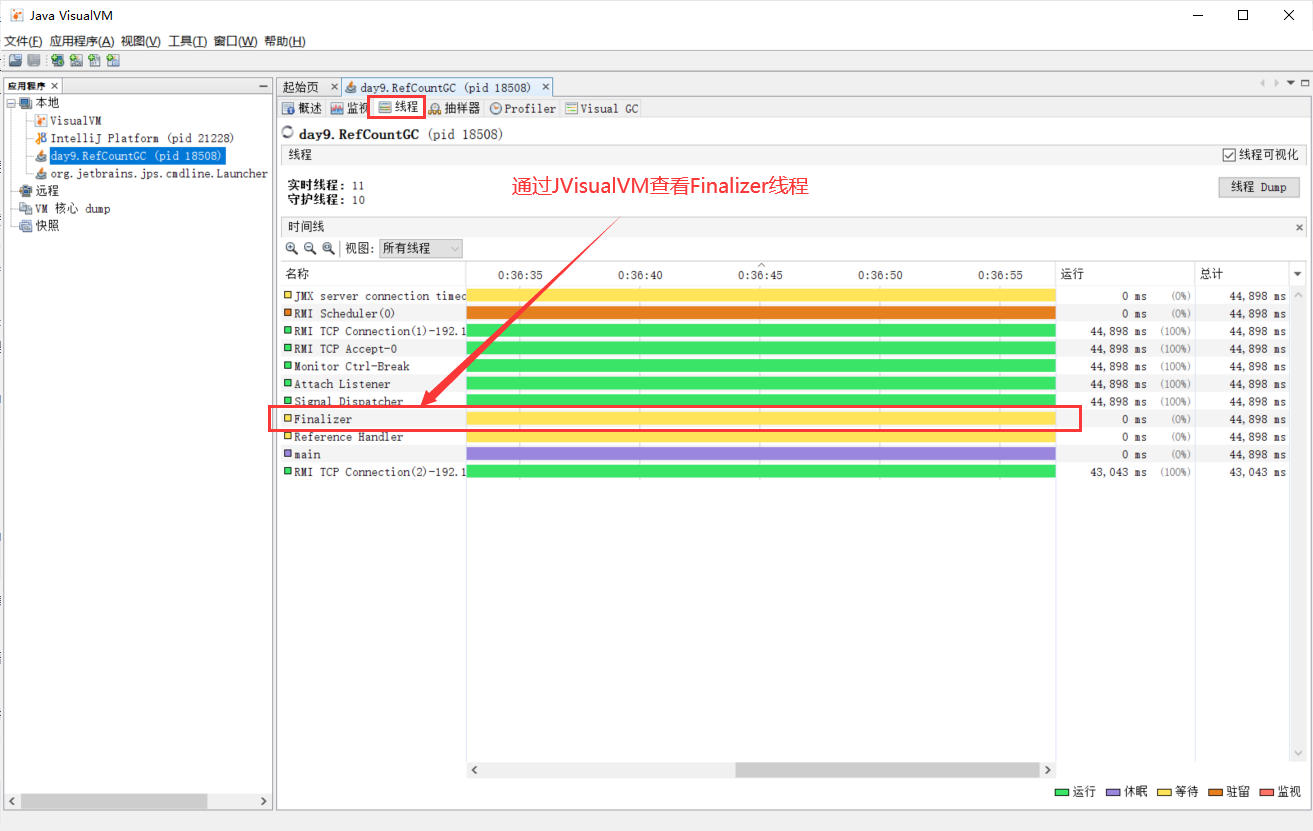Click the VM 核心 dump icon
The height and width of the screenshot is (831, 1313).
26,208
